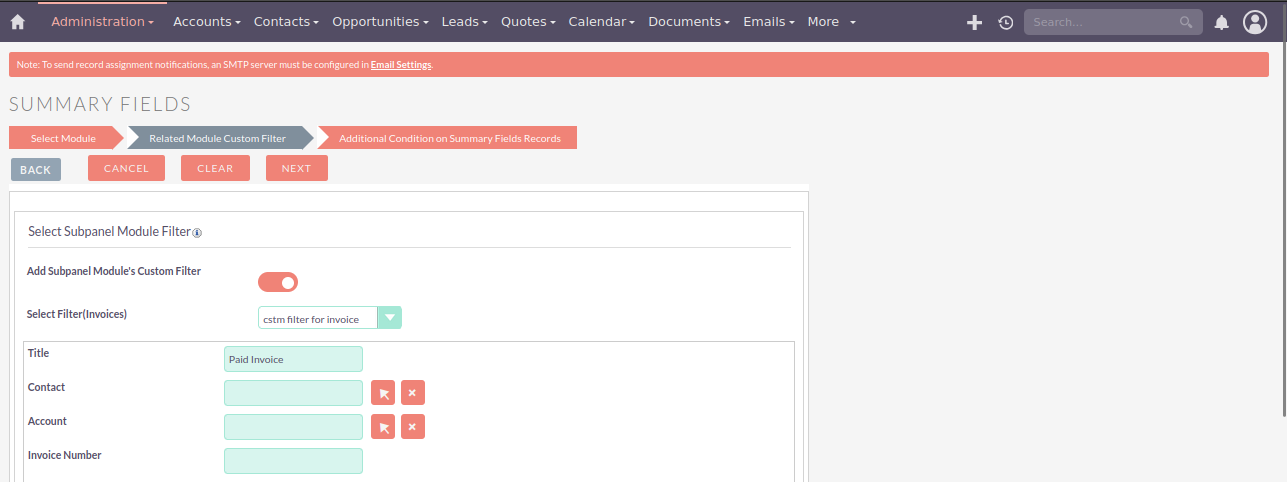Click the info icon beside Subpanel Module Filter

coord(197,233)
